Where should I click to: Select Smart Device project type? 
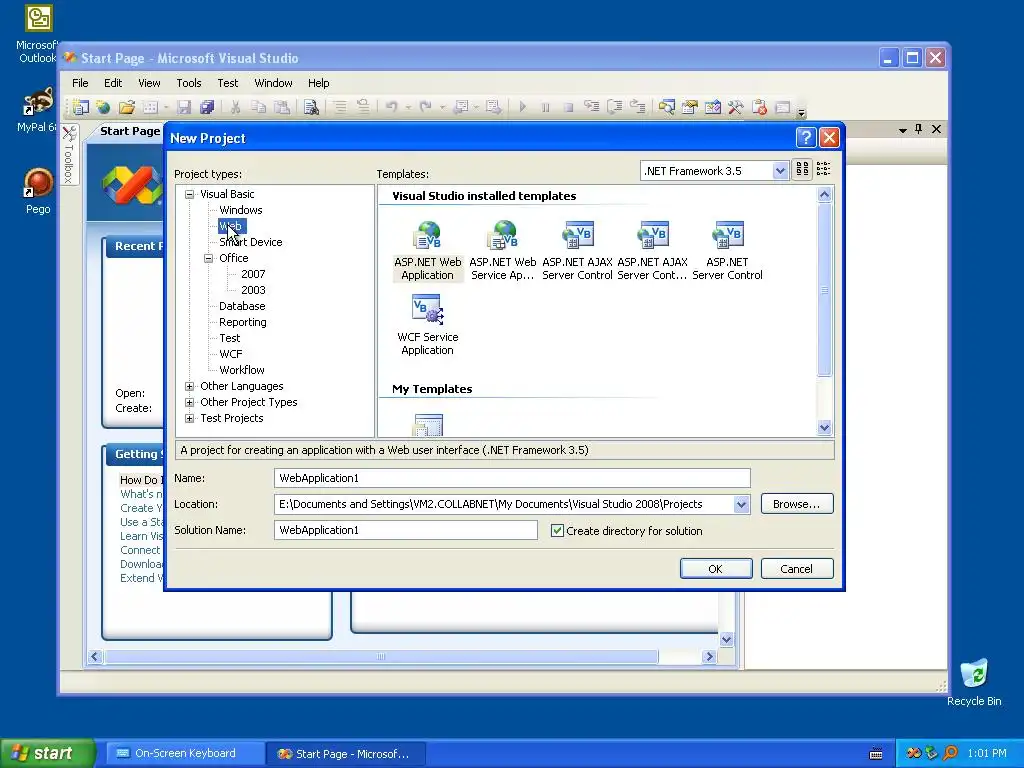pyautogui.click(x=251, y=242)
